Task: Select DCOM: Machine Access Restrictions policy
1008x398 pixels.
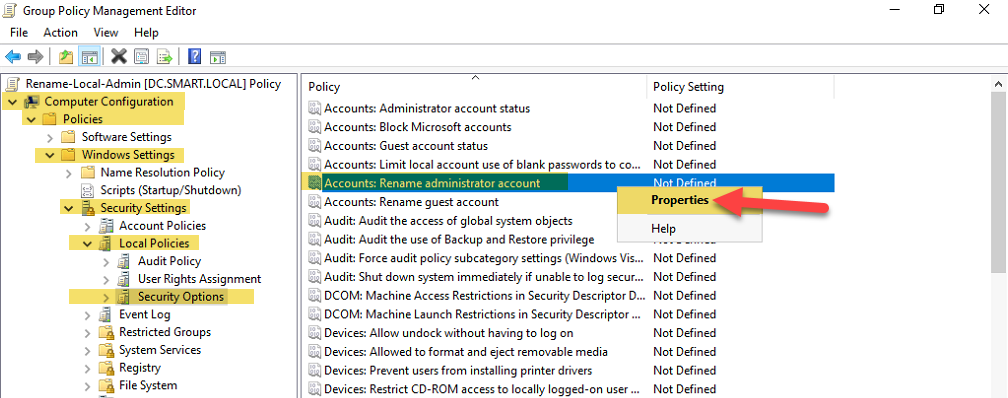Action: tap(484, 296)
